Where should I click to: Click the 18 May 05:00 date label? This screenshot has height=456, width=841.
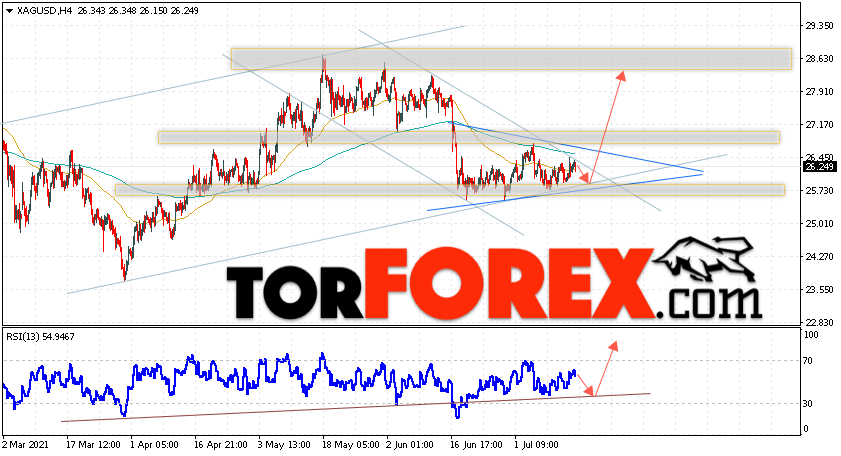(349, 445)
